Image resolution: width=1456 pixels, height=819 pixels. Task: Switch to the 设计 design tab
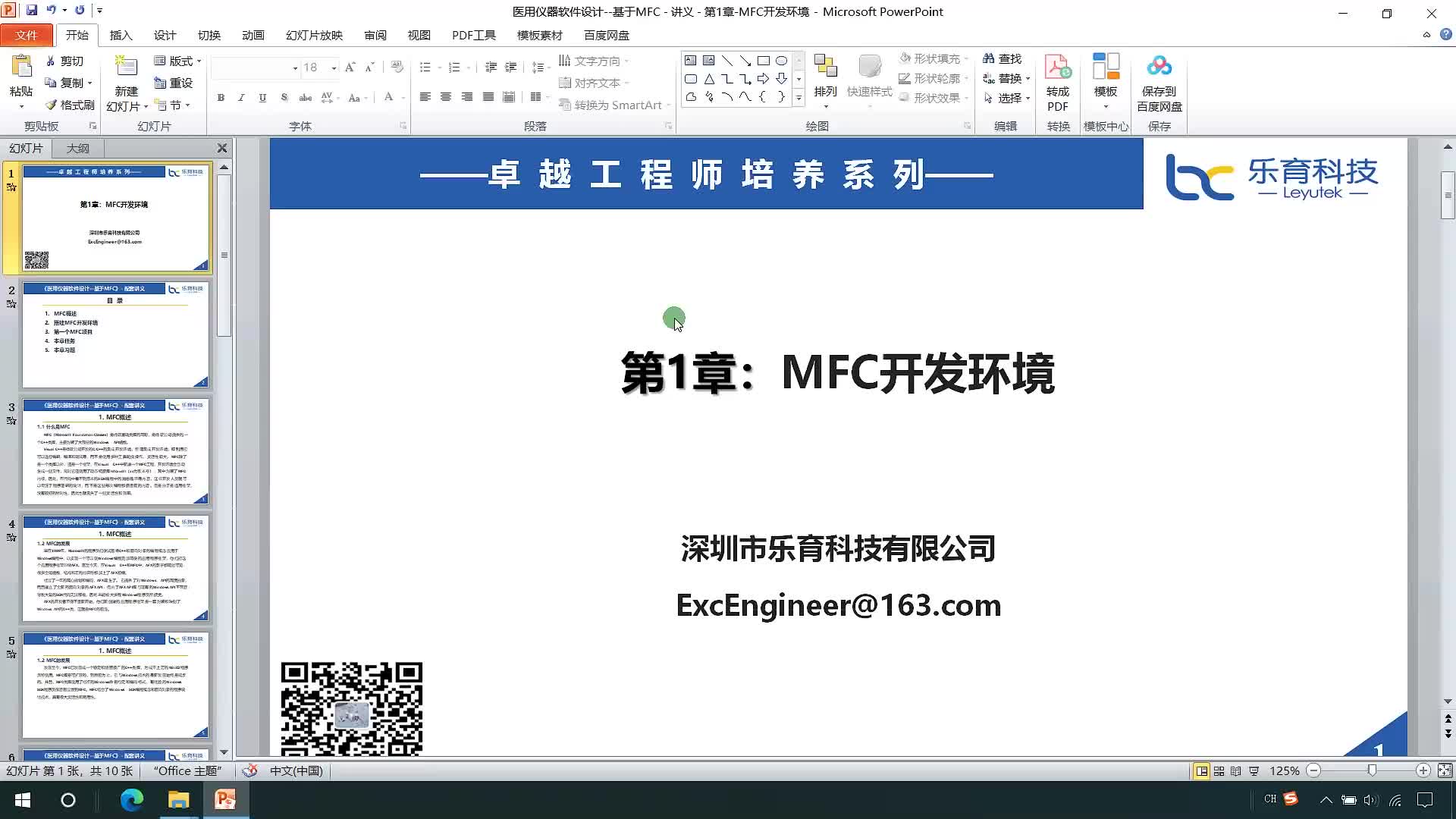[165, 35]
